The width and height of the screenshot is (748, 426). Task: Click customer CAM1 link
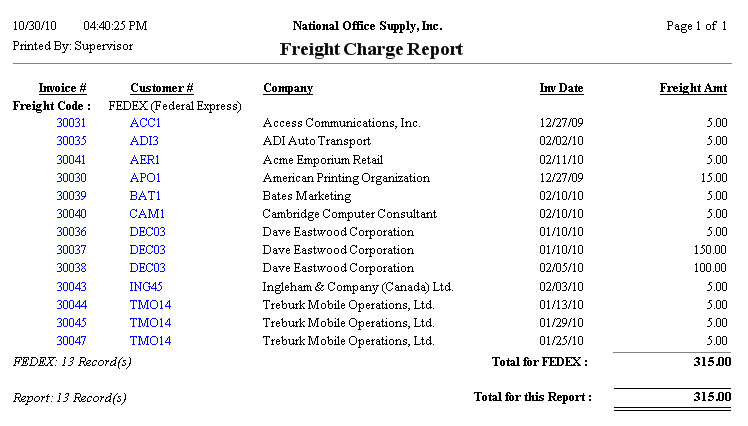point(148,214)
